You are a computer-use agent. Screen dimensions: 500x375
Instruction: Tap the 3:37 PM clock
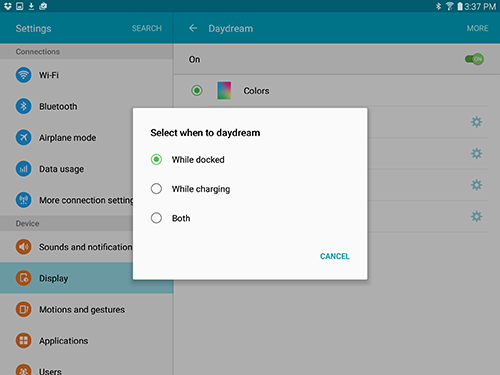tap(480, 6)
